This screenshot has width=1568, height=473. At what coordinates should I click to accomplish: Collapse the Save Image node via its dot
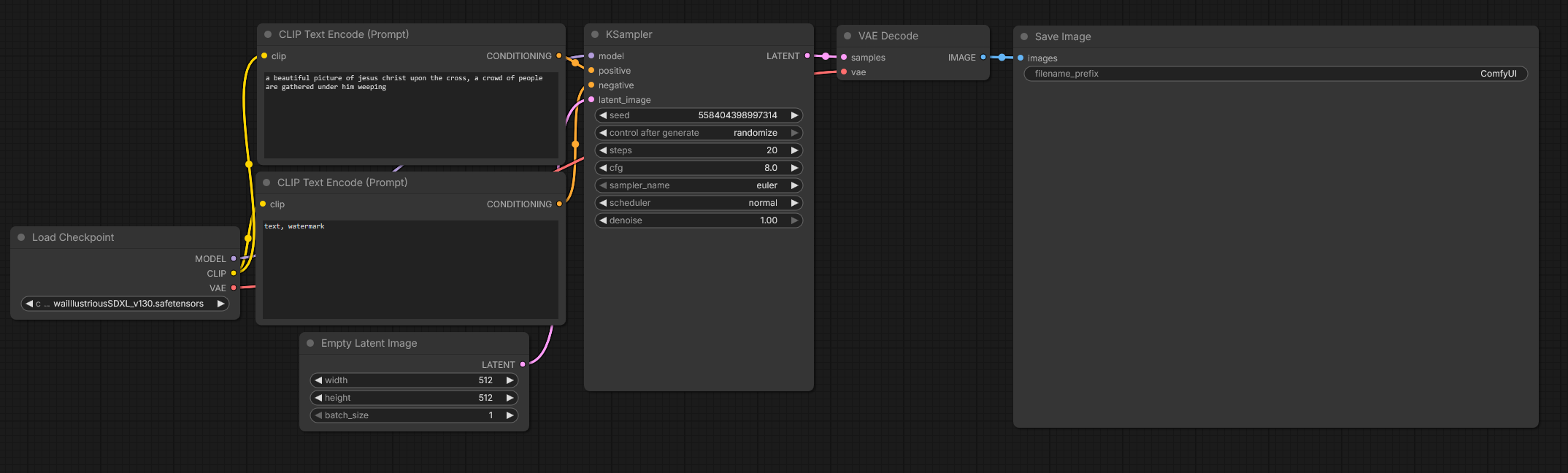pyautogui.click(x=1024, y=36)
